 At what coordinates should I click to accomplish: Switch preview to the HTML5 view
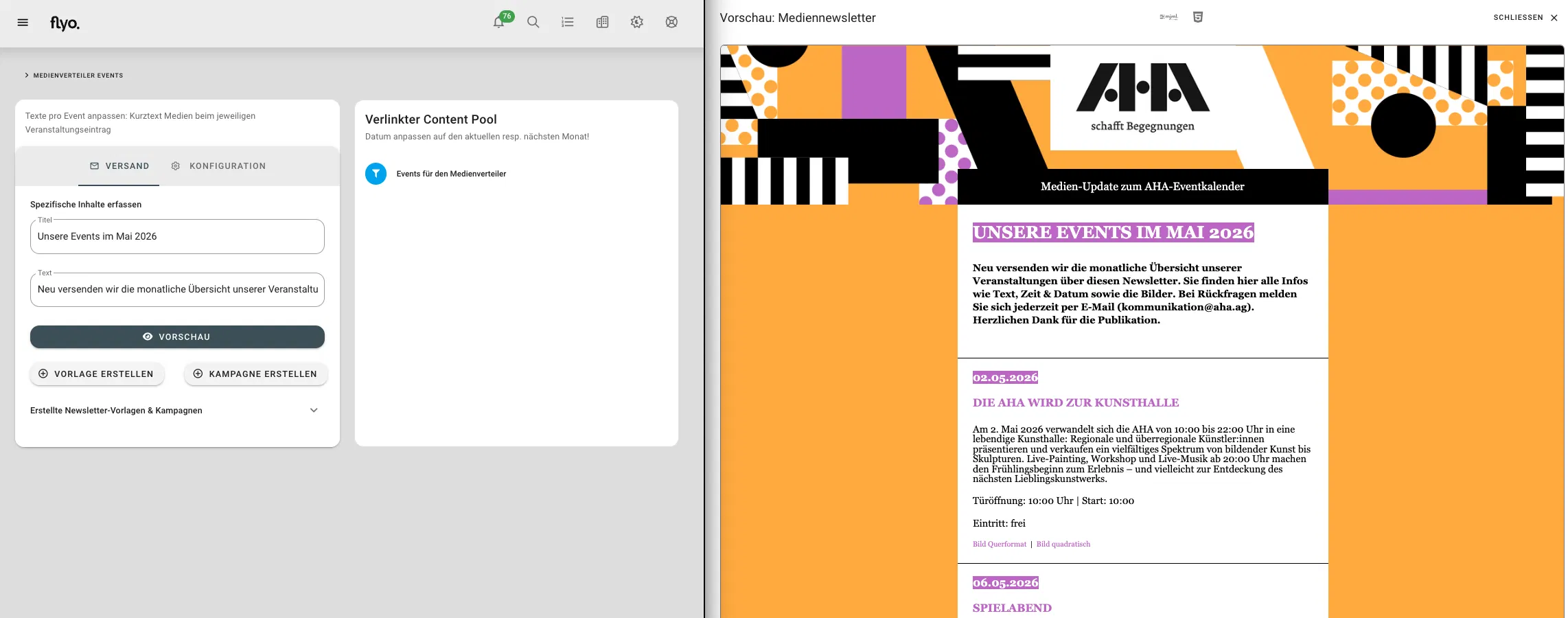tap(1198, 17)
